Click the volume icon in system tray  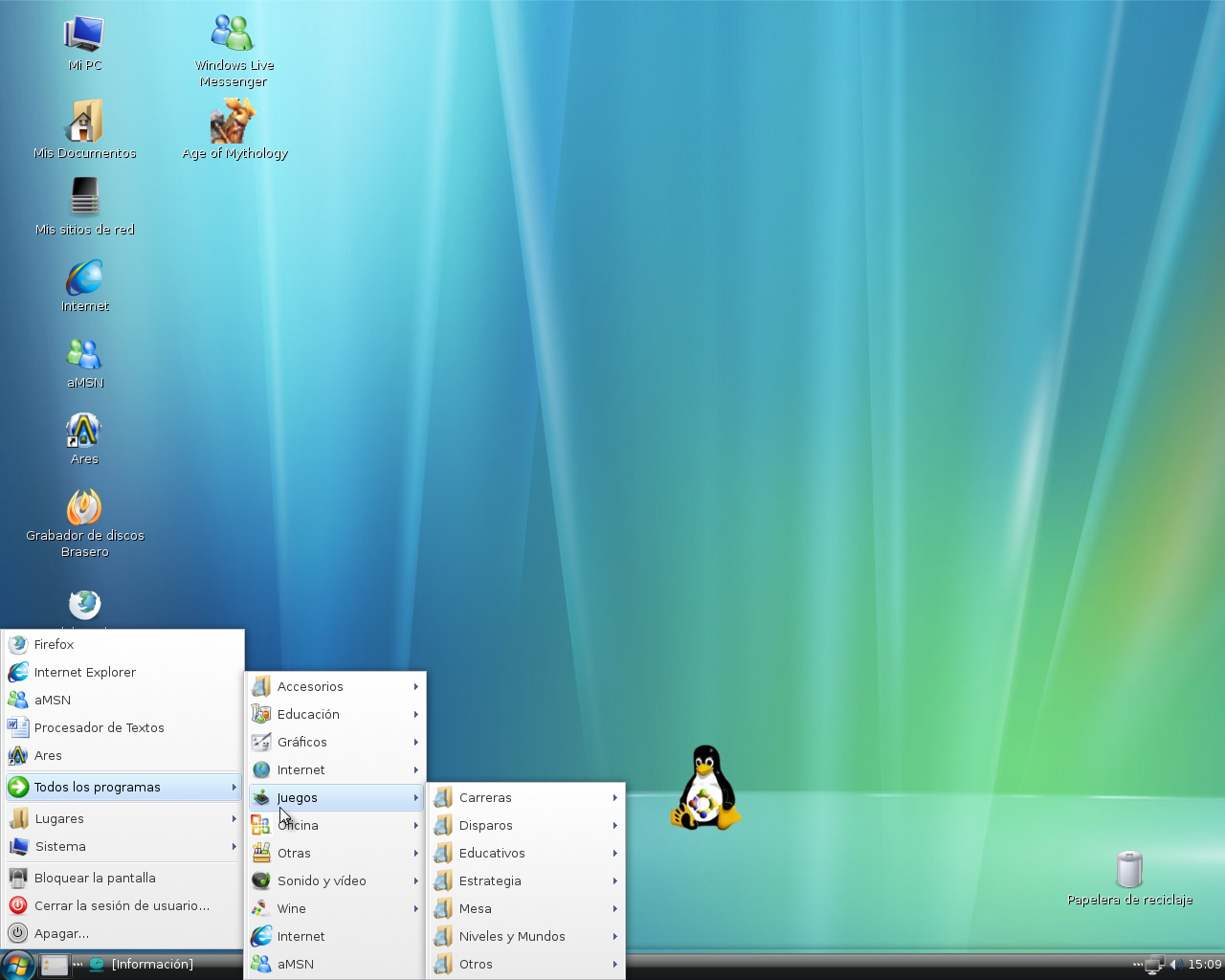[1174, 964]
